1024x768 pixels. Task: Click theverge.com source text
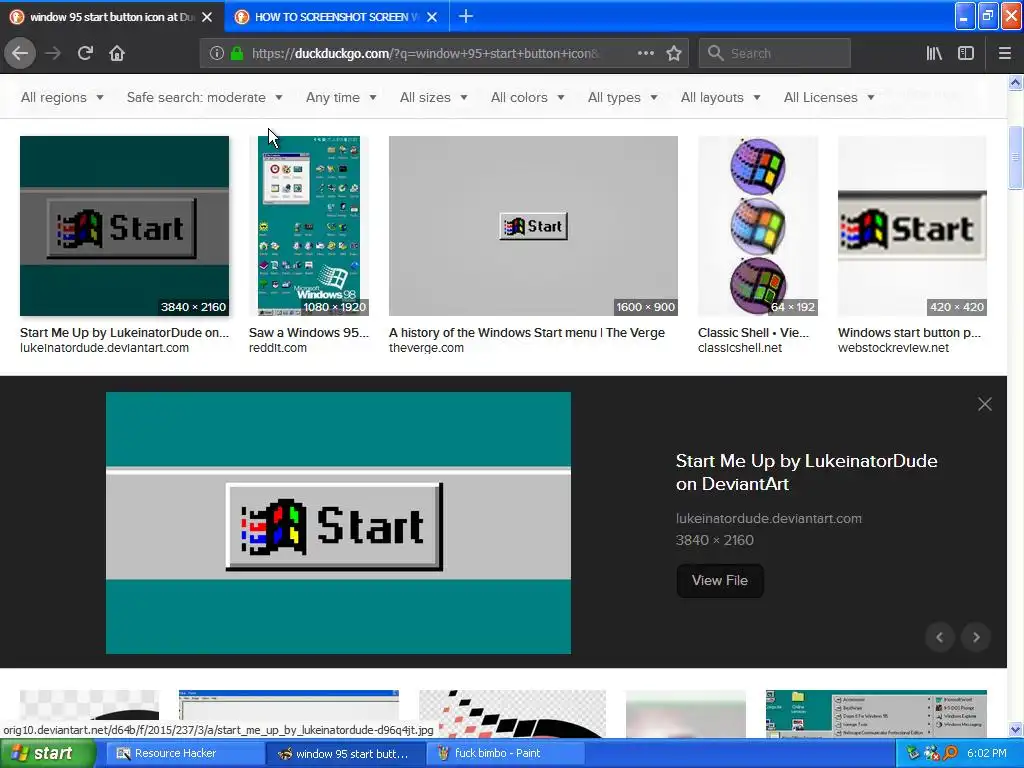(426, 348)
